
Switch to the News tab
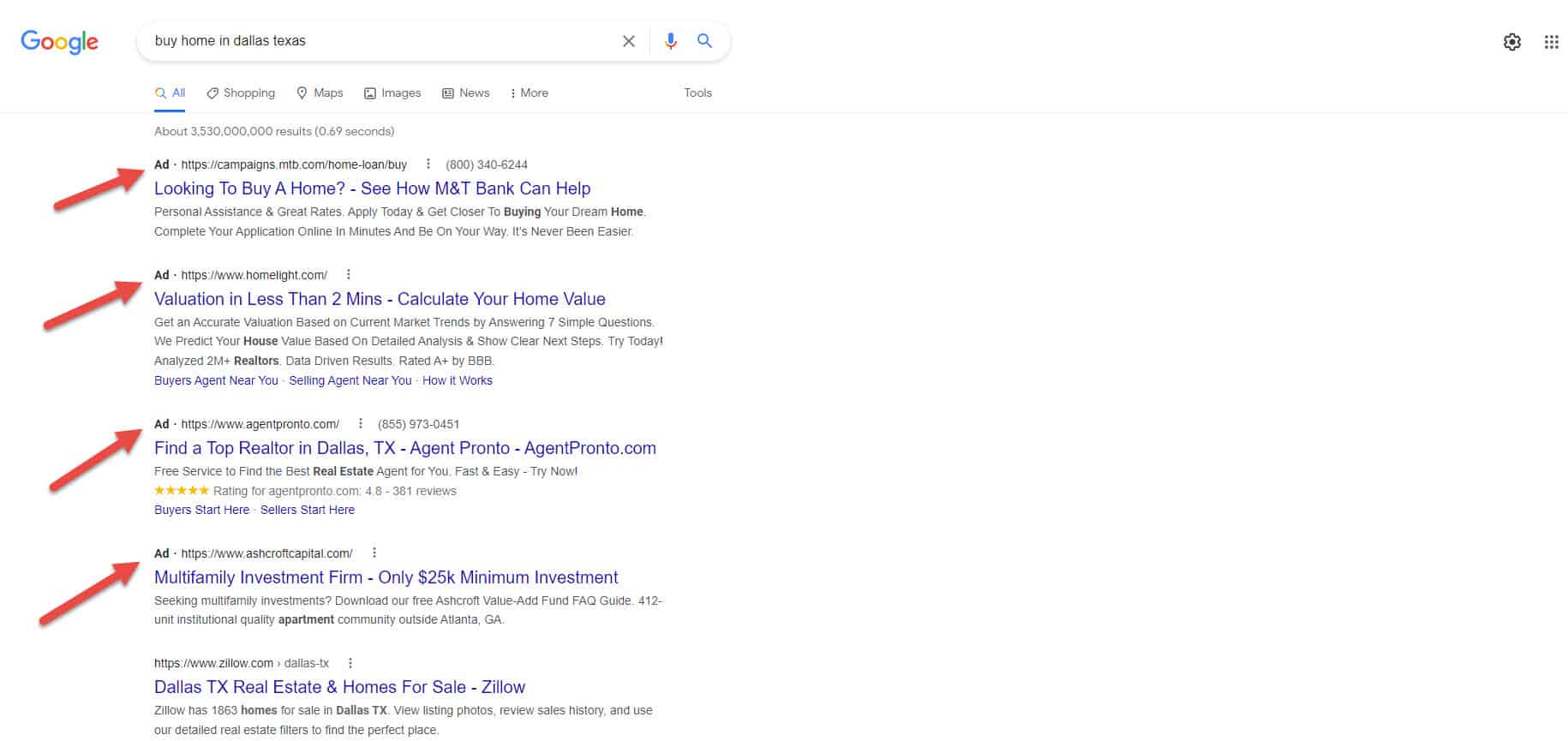click(465, 93)
